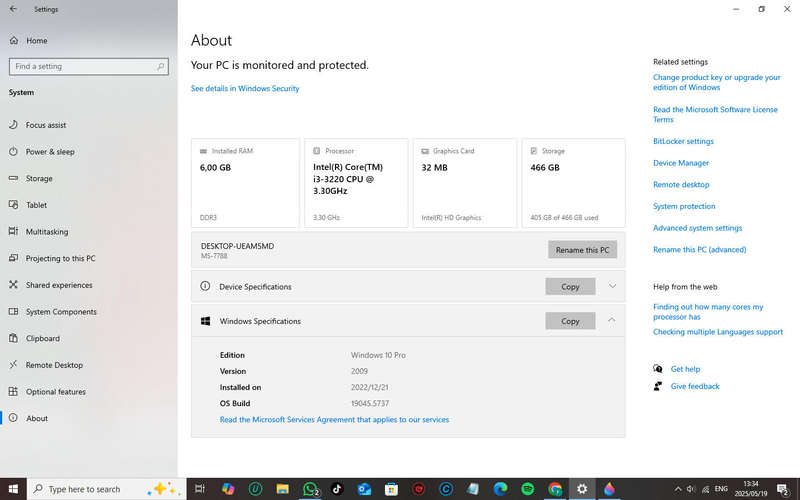Viewport: 800px width, 500px height.
Task: Click the Processor info card
Action: point(356,183)
